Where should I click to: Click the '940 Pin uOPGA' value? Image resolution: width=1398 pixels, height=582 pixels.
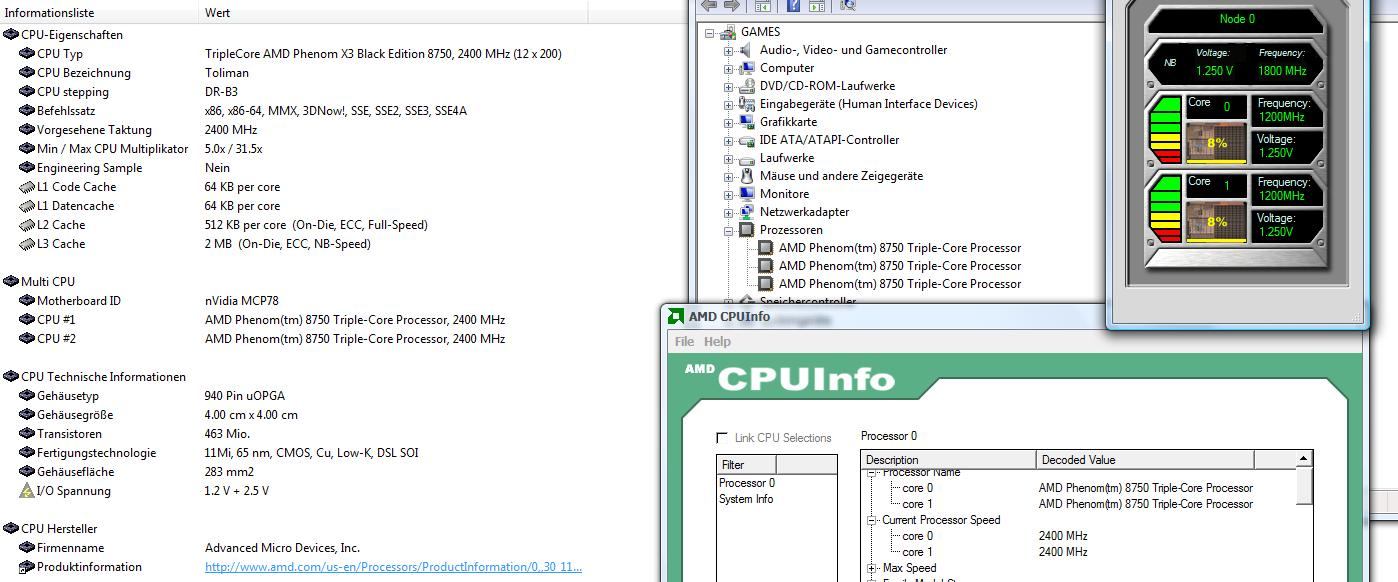click(245, 396)
